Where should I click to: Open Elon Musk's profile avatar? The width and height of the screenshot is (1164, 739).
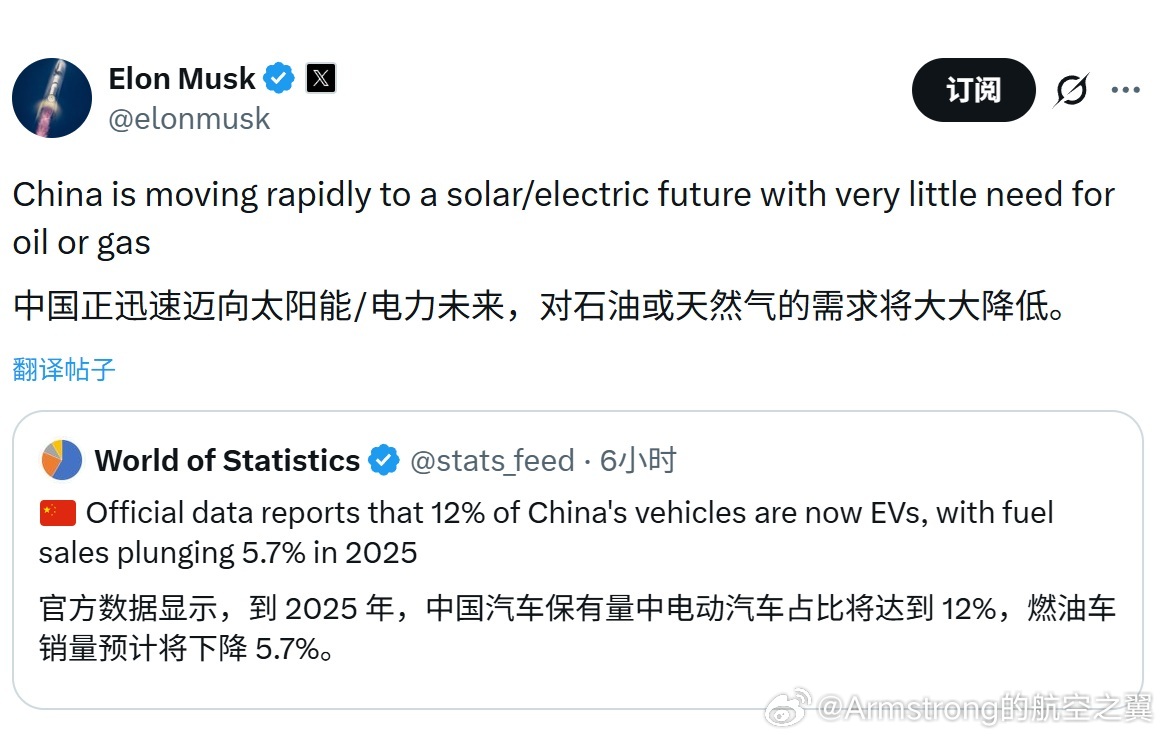pyautogui.click(x=51, y=98)
